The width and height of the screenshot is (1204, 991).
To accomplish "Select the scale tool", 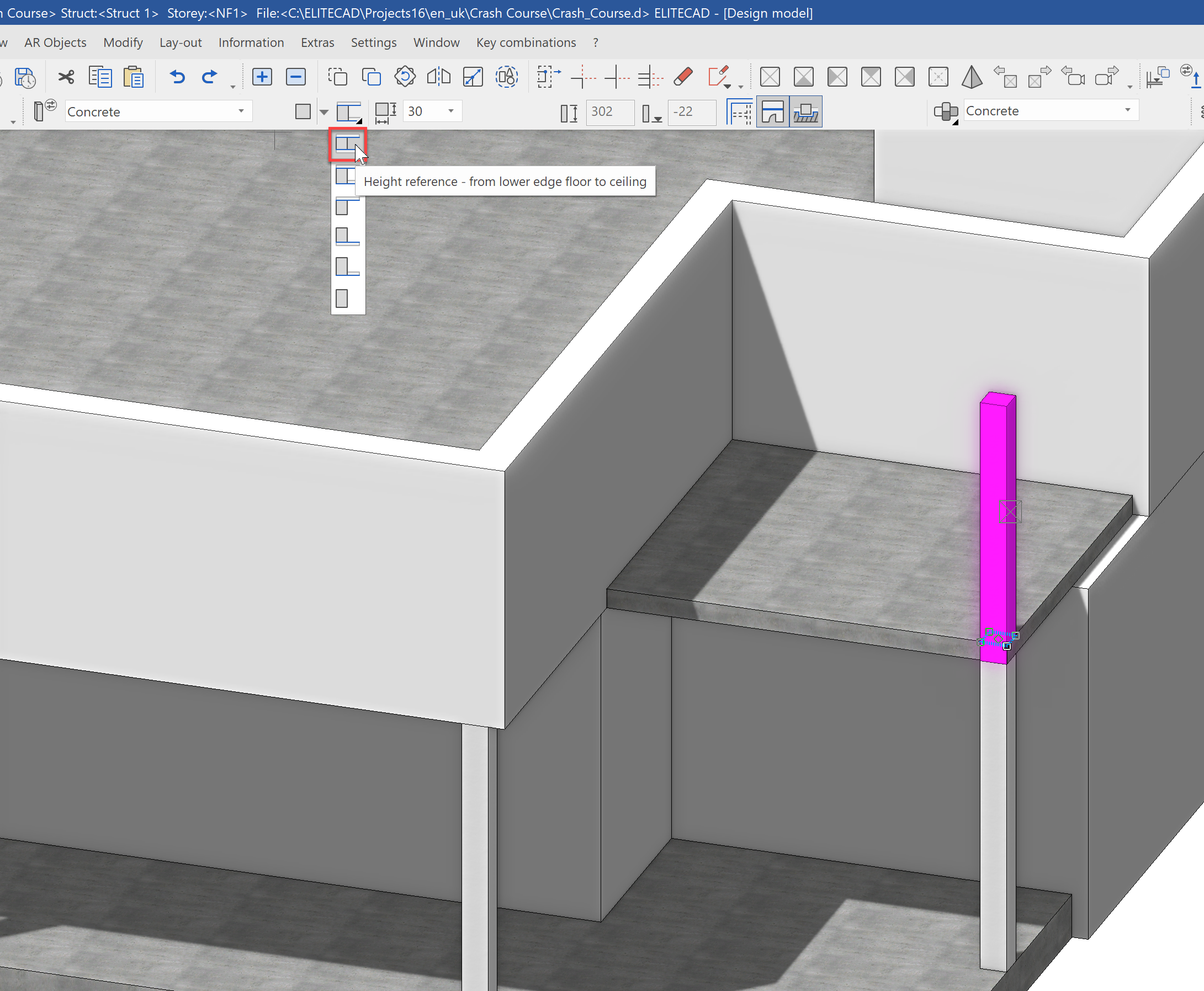I will (x=473, y=77).
